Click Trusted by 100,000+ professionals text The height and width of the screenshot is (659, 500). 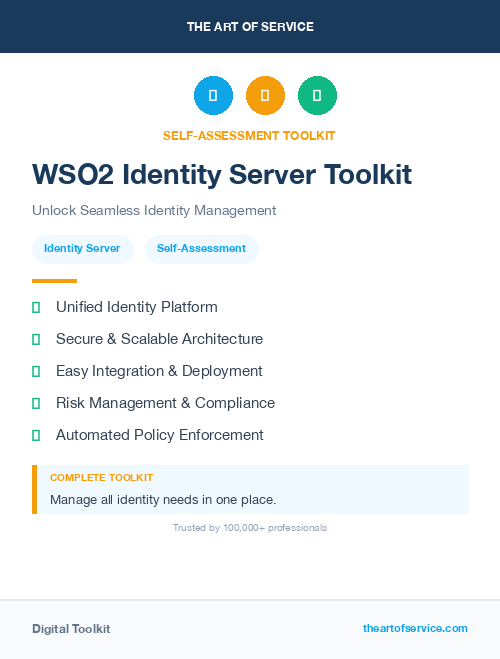click(250, 528)
